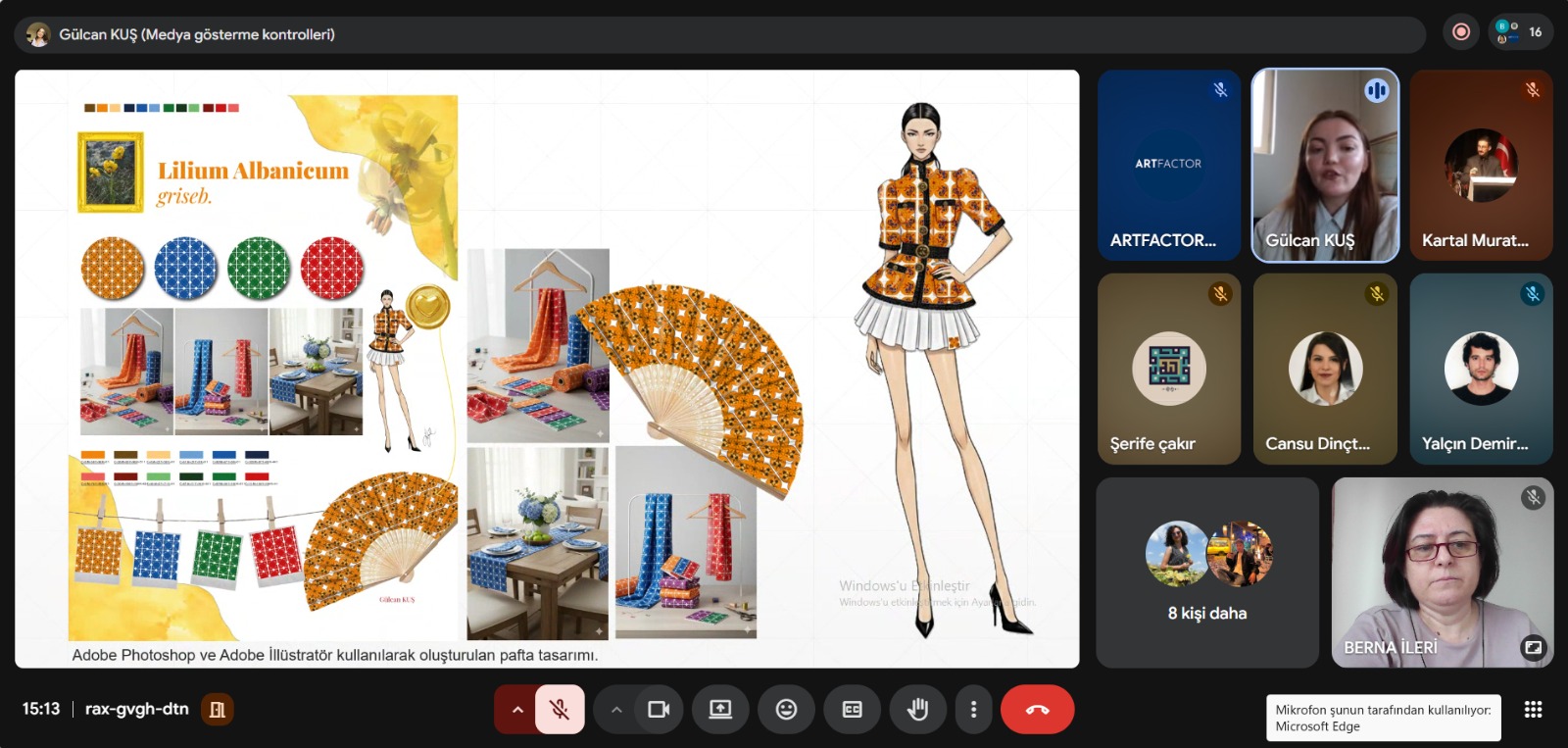Select Gülcan KUŞ media controls header
Image resolution: width=1568 pixels, height=748 pixels.
(x=196, y=34)
